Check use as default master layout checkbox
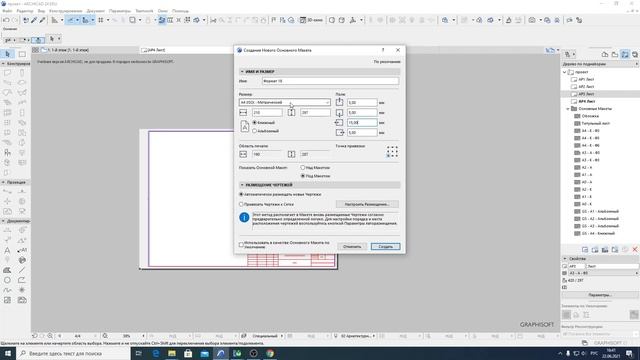640x360 pixels. coord(241,244)
